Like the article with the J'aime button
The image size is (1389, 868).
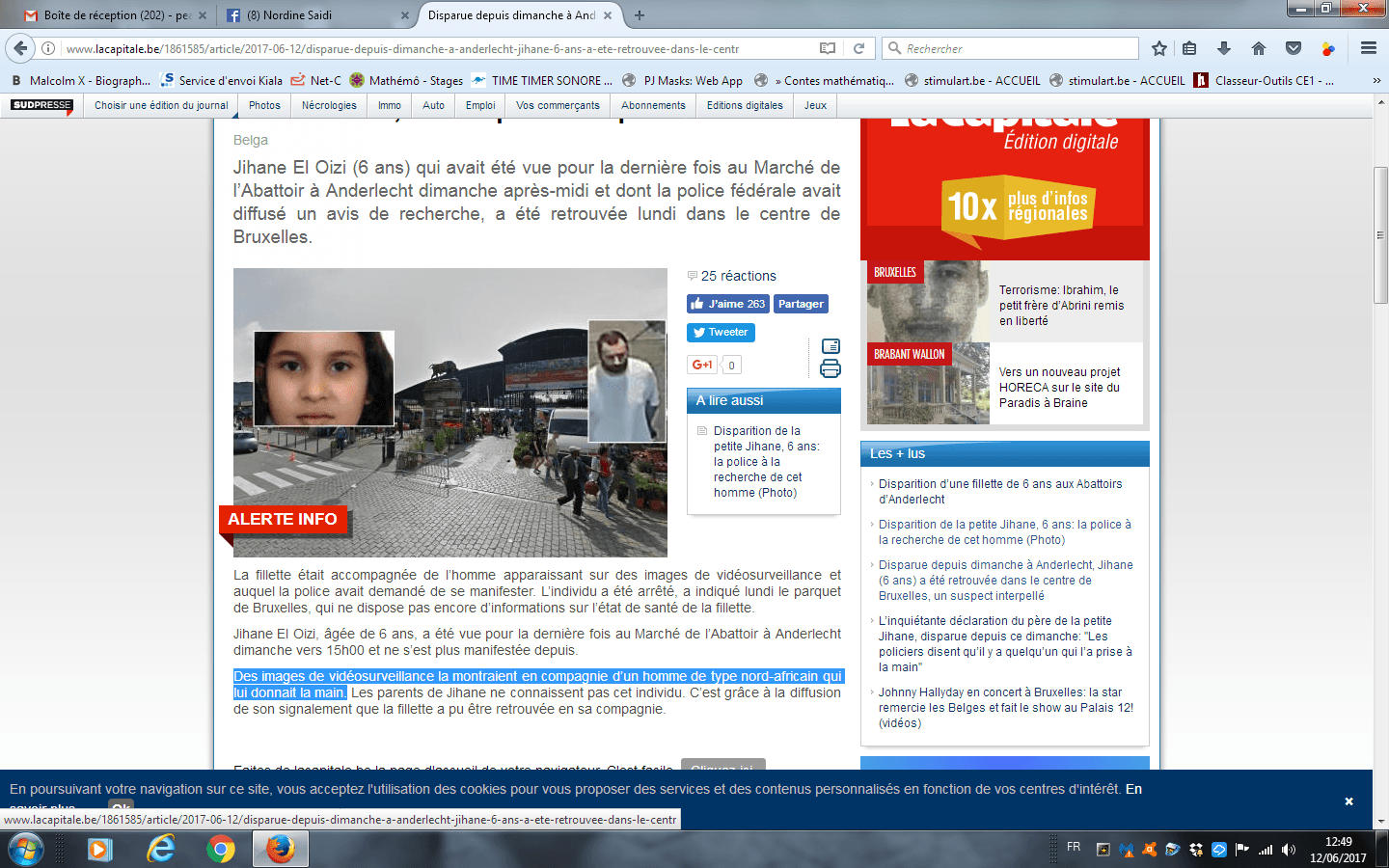[727, 304]
